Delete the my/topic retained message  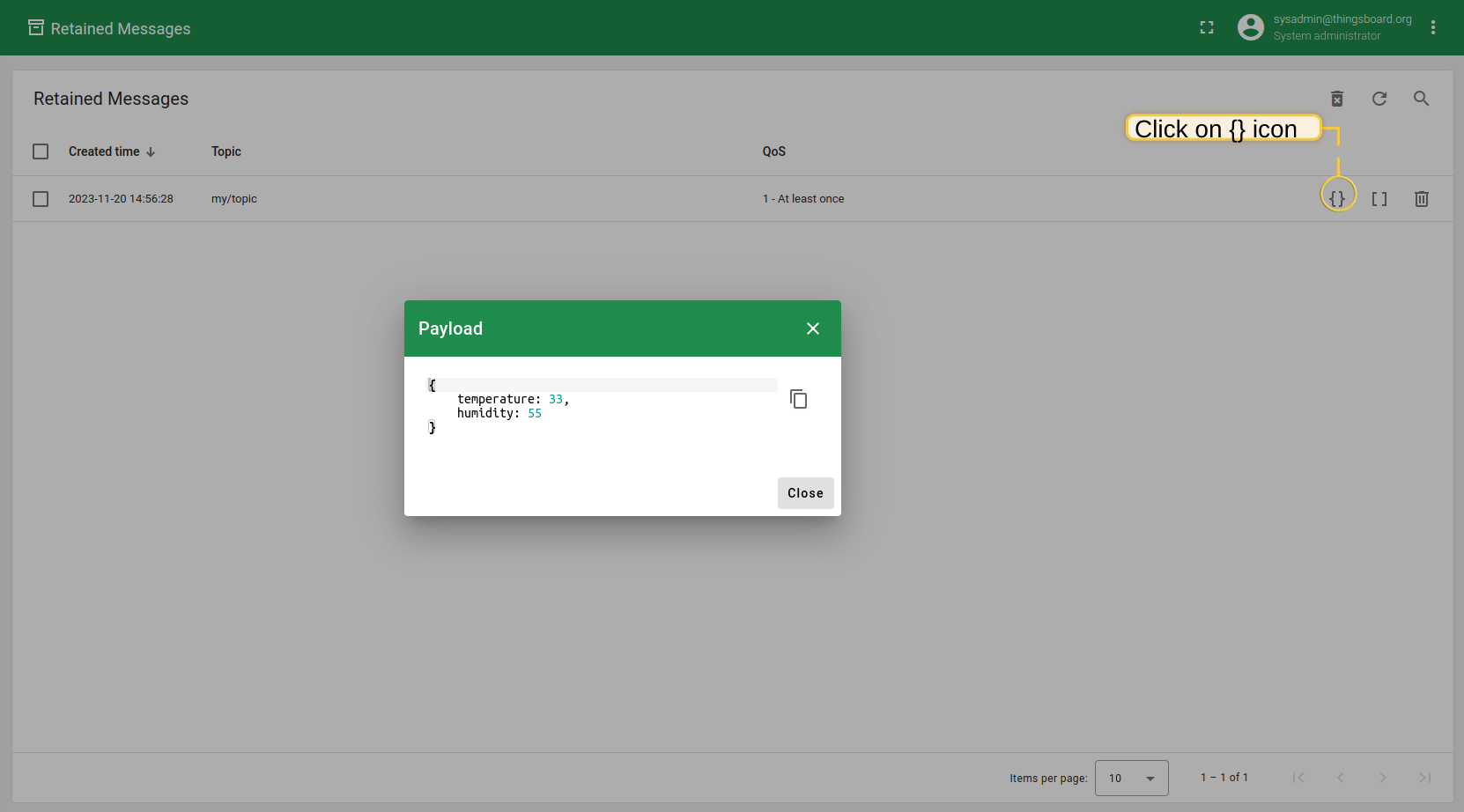(1422, 199)
